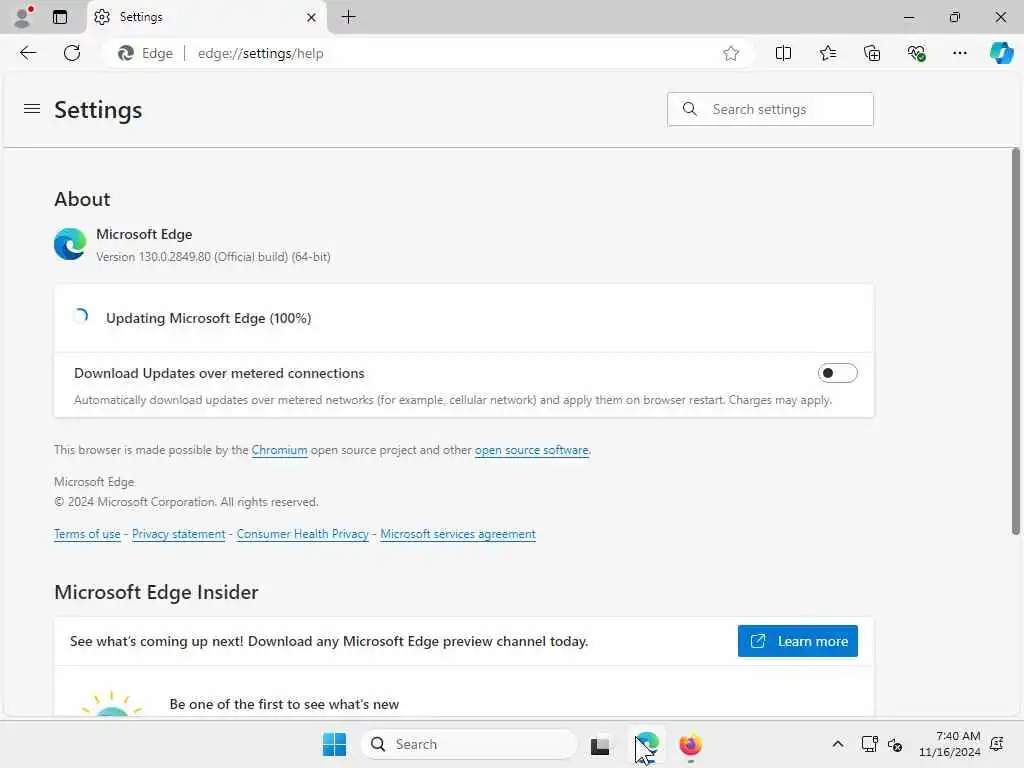1024x768 pixels.
Task: Open the Microsoft services agreement link
Action: point(458,534)
